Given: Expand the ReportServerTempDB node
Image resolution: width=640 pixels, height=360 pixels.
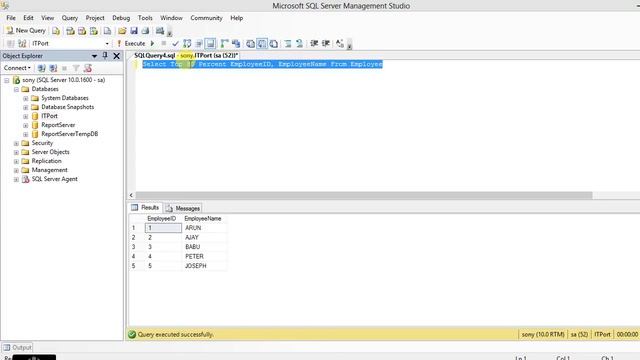Looking at the screenshot, I should (26, 134).
